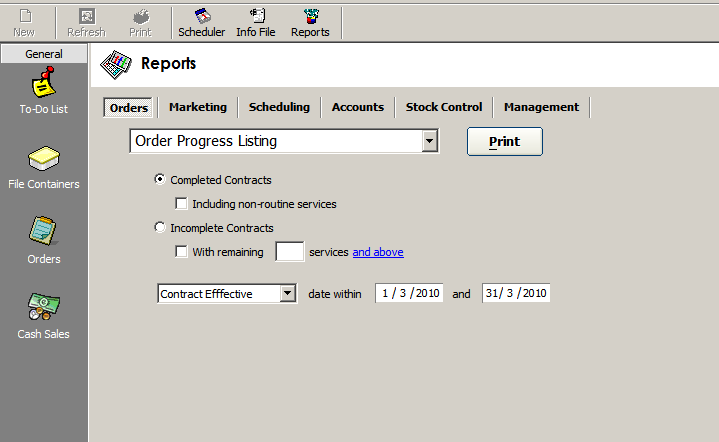Open the To-Do List in the sidebar
The width and height of the screenshot is (719, 442).
pos(44,90)
